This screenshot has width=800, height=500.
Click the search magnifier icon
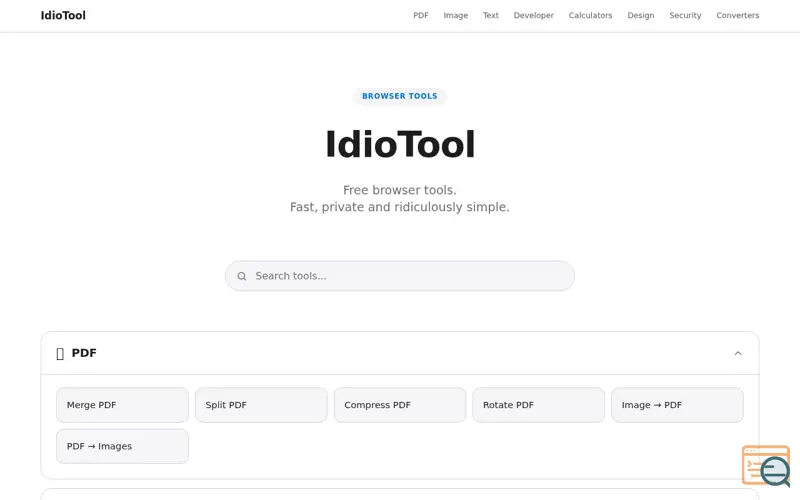point(242,276)
